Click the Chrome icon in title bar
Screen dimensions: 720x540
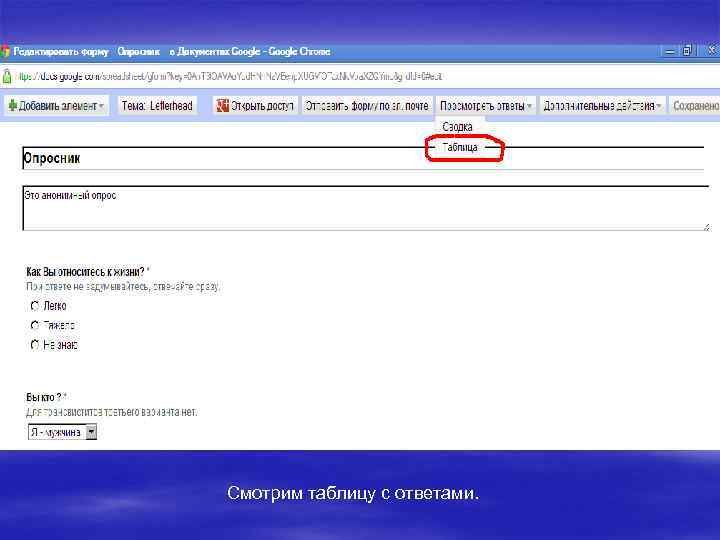click(5, 51)
